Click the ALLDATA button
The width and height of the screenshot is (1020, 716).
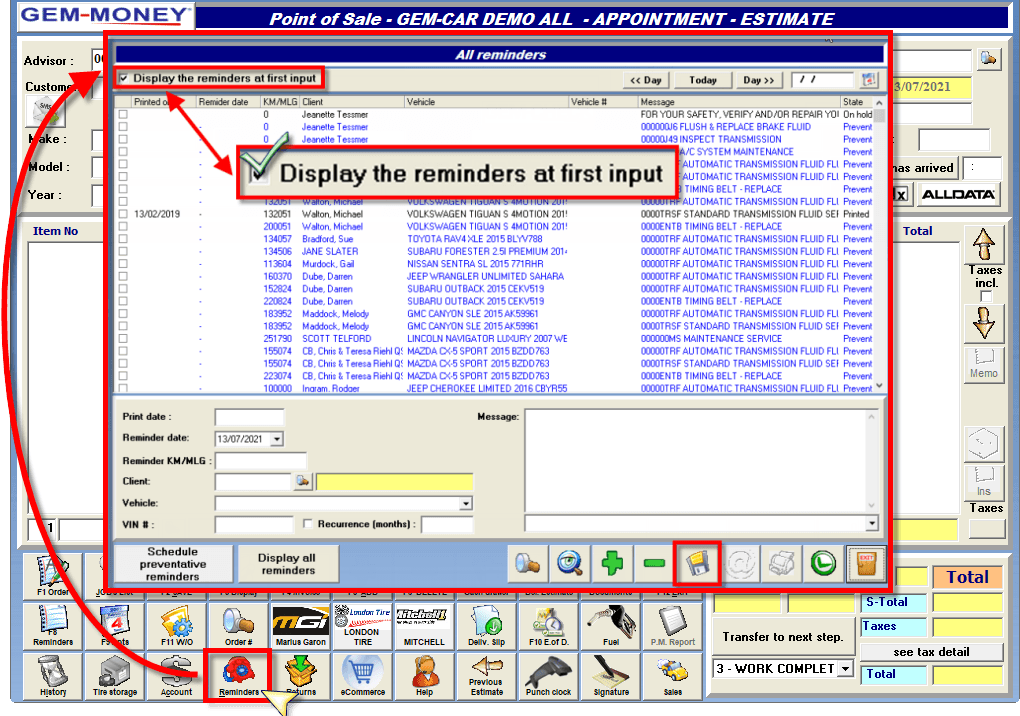(958, 194)
